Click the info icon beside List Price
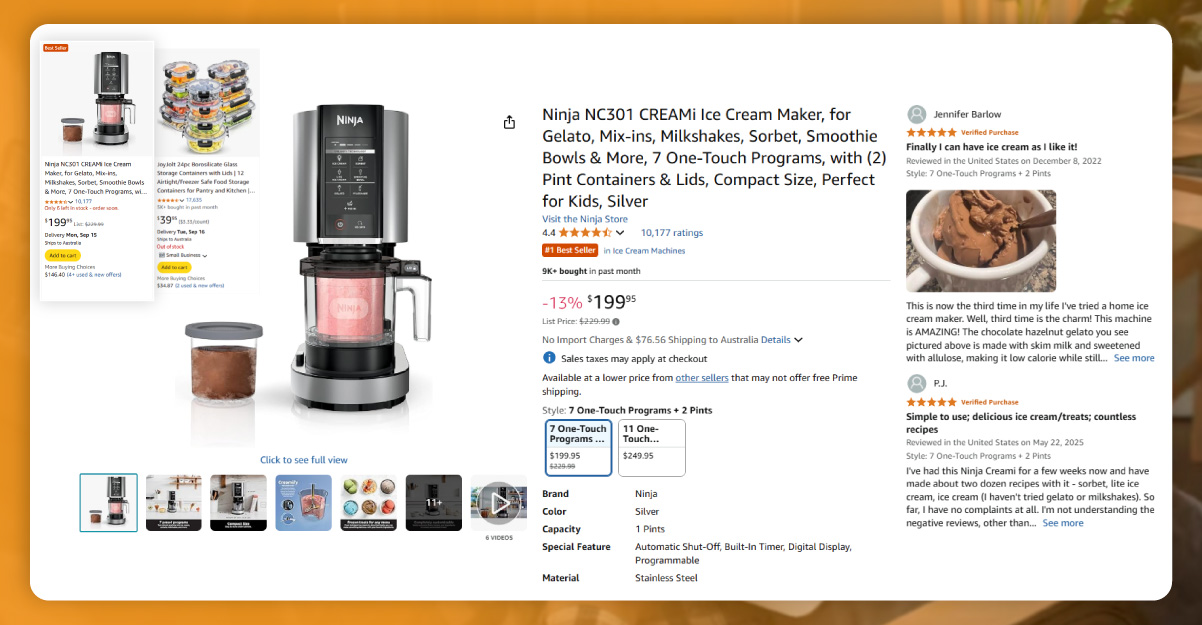 point(616,321)
